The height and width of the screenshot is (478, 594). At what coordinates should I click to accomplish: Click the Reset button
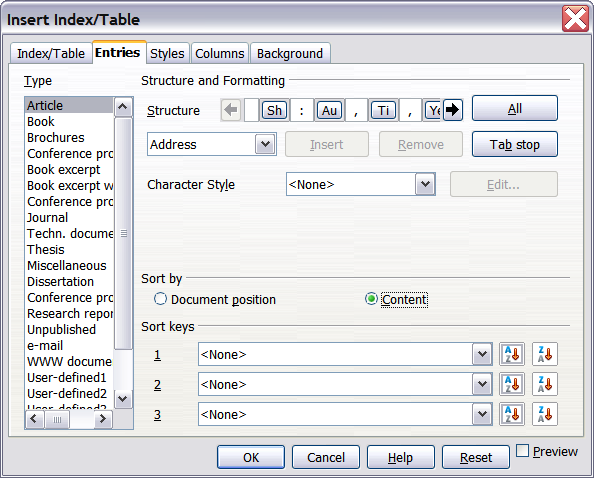point(476,457)
